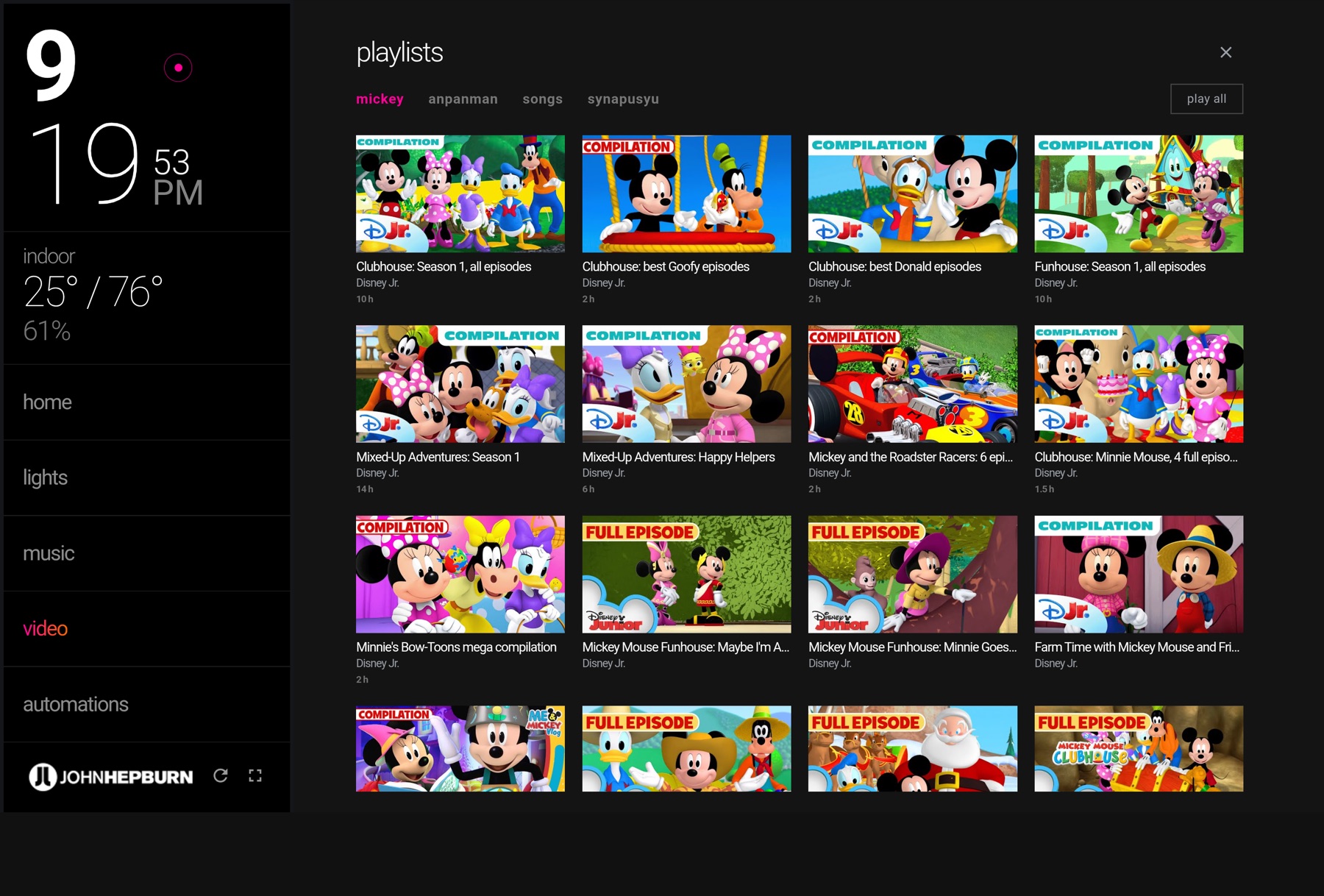Click the '6 h' duration under Happy Helpers
Image resolution: width=1324 pixels, height=896 pixels.
coord(588,489)
